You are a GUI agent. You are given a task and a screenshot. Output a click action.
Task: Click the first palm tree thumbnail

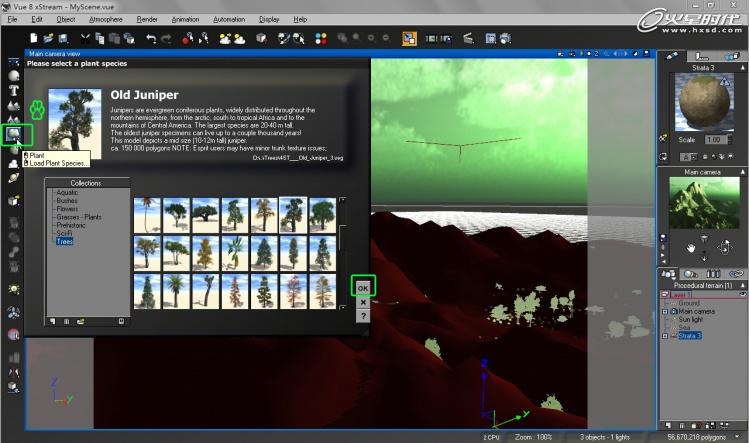[x=147, y=215]
